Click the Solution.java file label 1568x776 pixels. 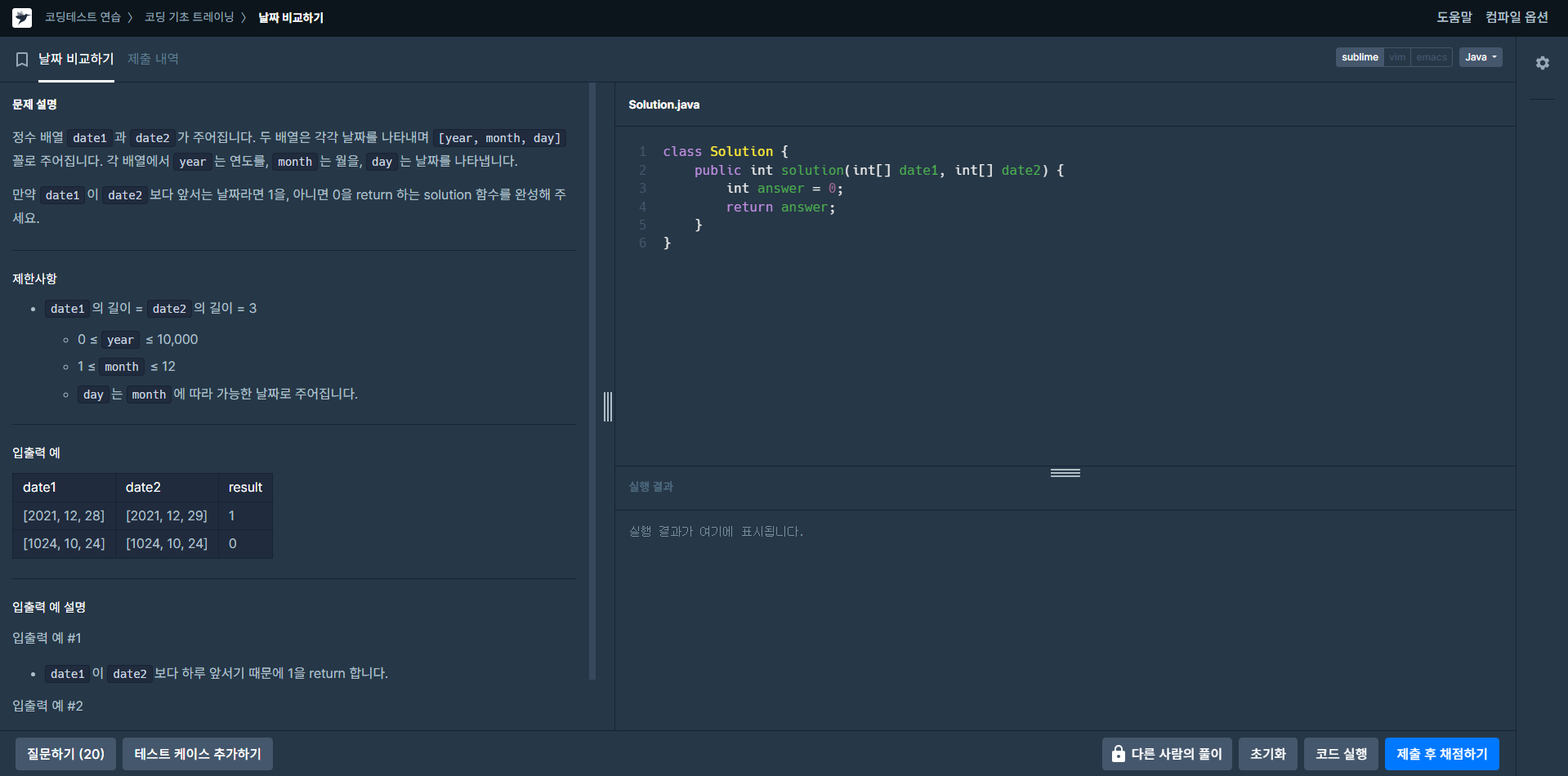(663, 105)
